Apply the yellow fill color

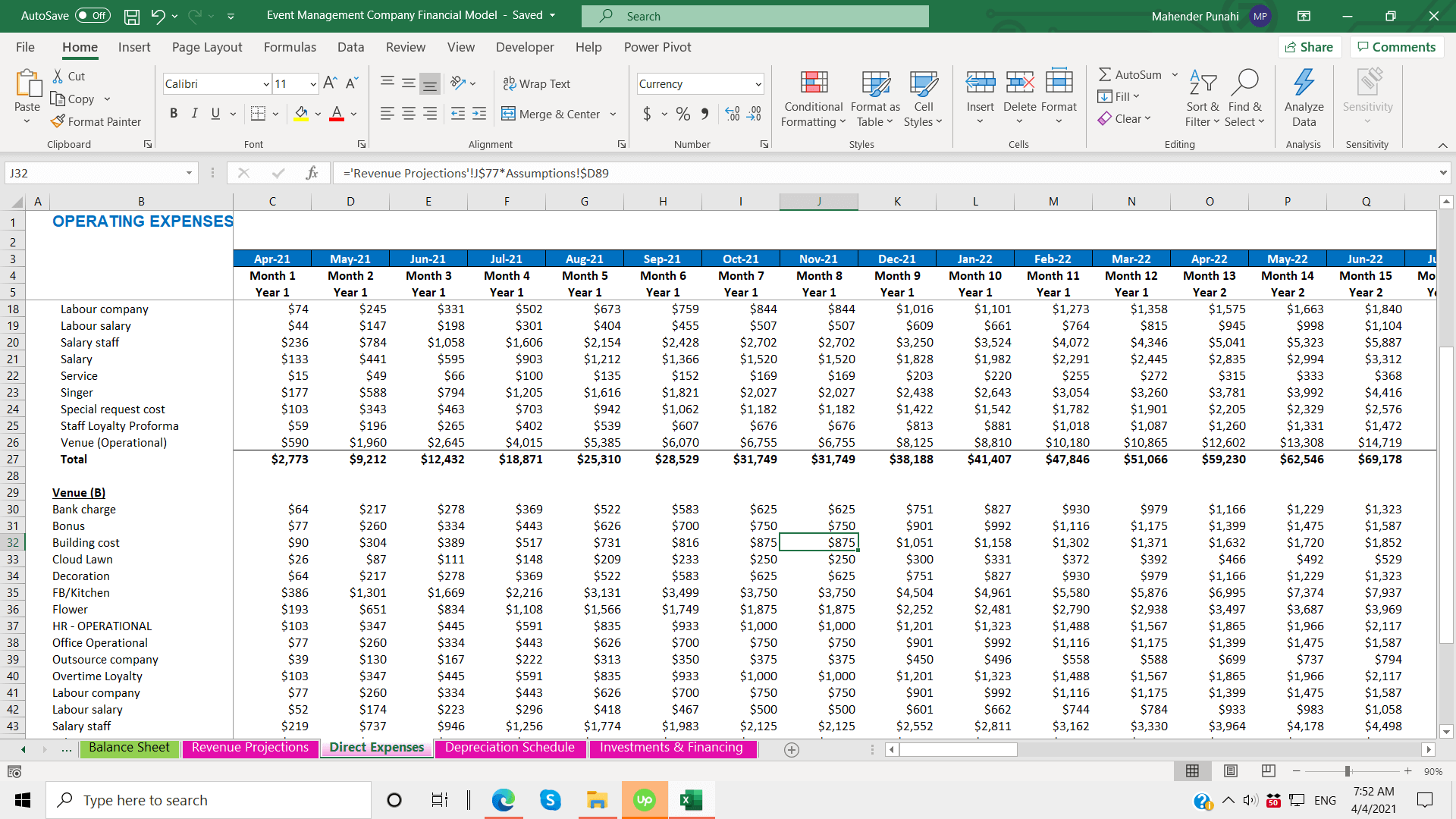pos(301,114)
